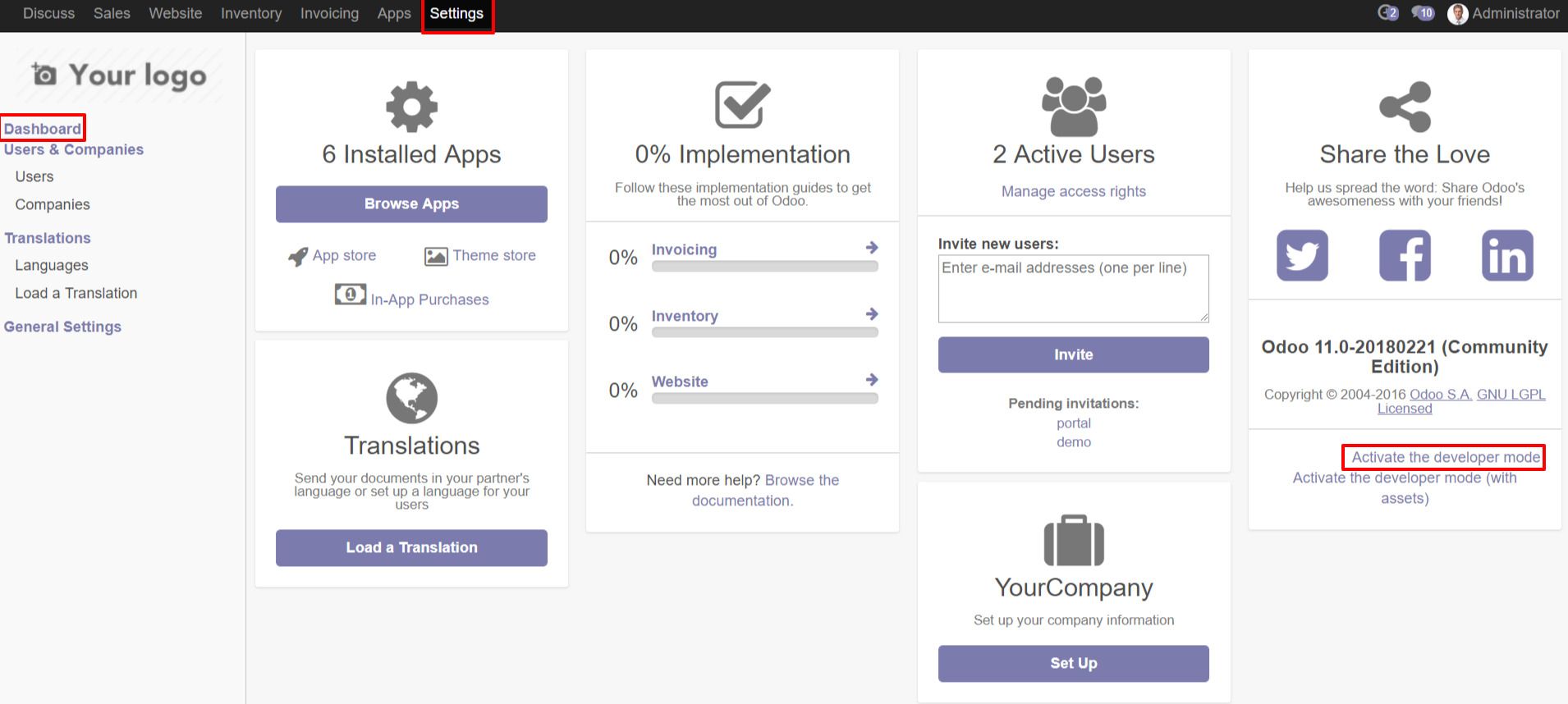
Task: Open the Inventory implementation guide link
Action: coord(685,316)
